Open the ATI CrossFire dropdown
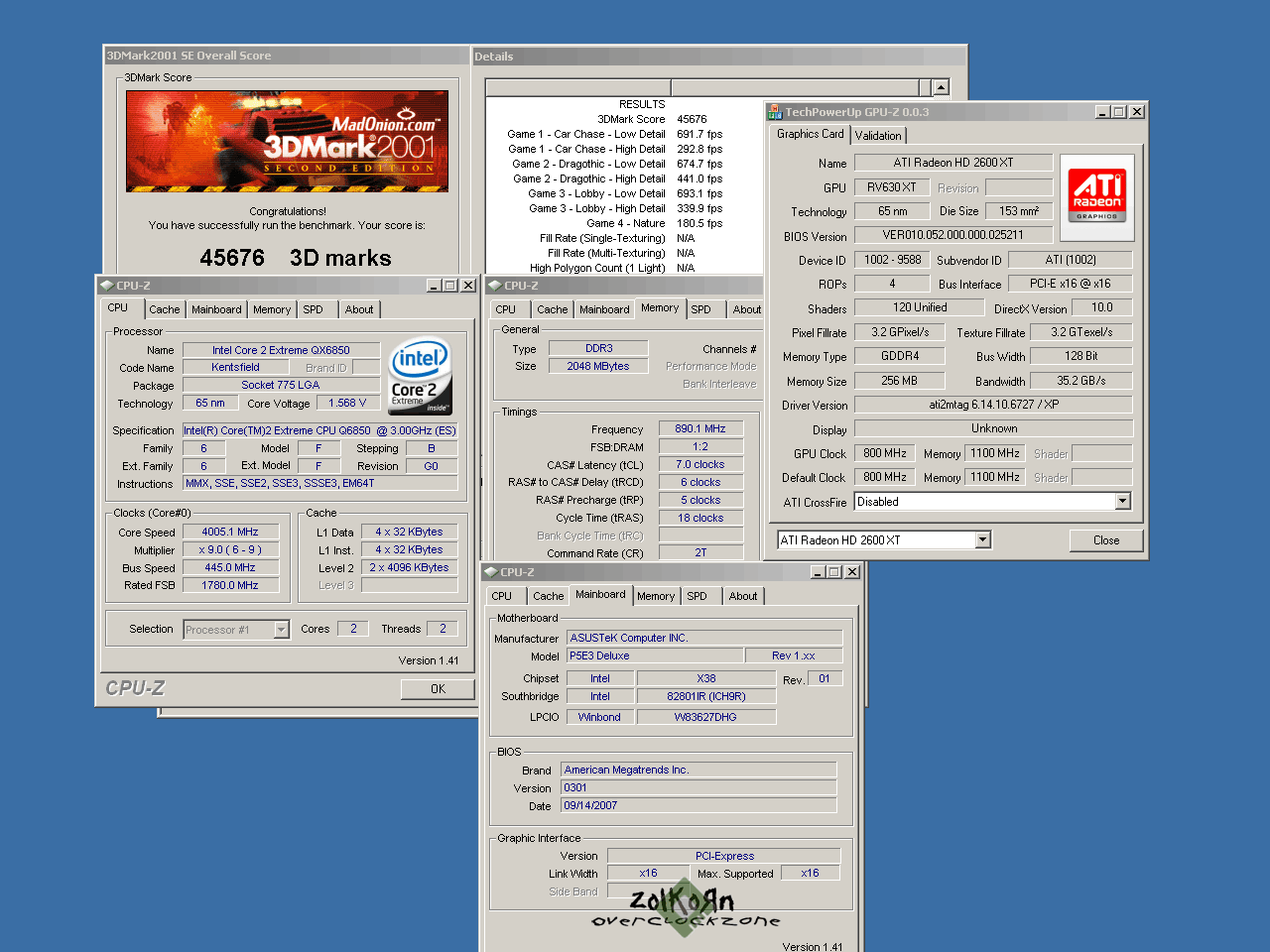 click(1123, 502)
